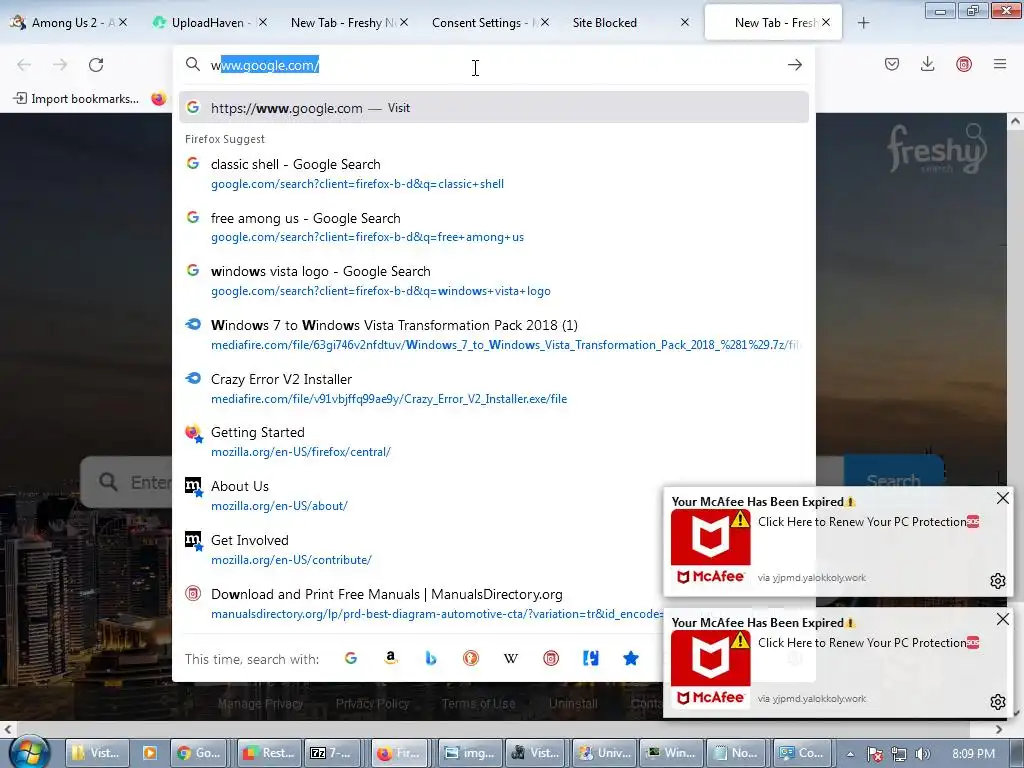Open Rest... taskbar button
This screenshot has width=1024, height=768.
pos(268,753)
